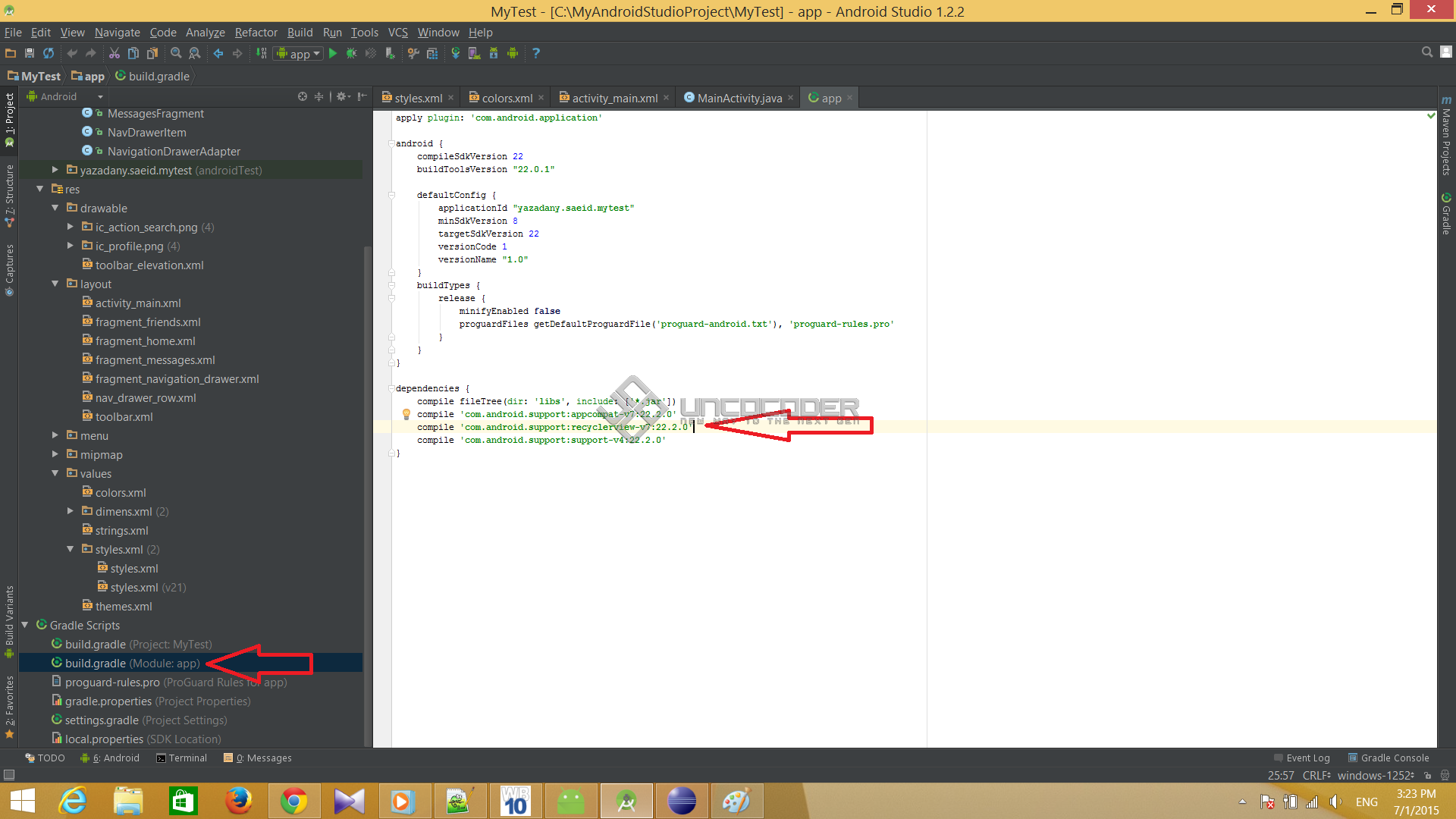
Task: Collapse the res folder
Action: click(39, 189)
